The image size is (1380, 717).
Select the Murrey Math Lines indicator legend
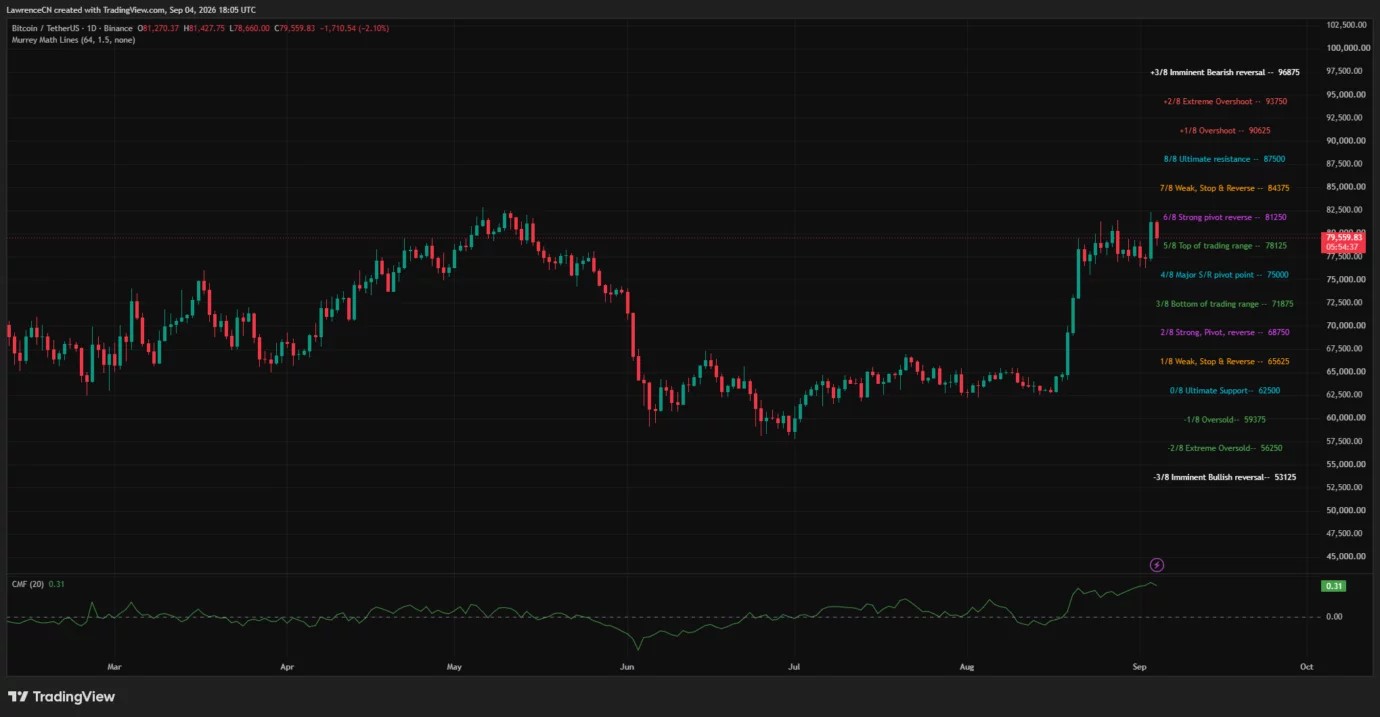click(x=73, y=40)
